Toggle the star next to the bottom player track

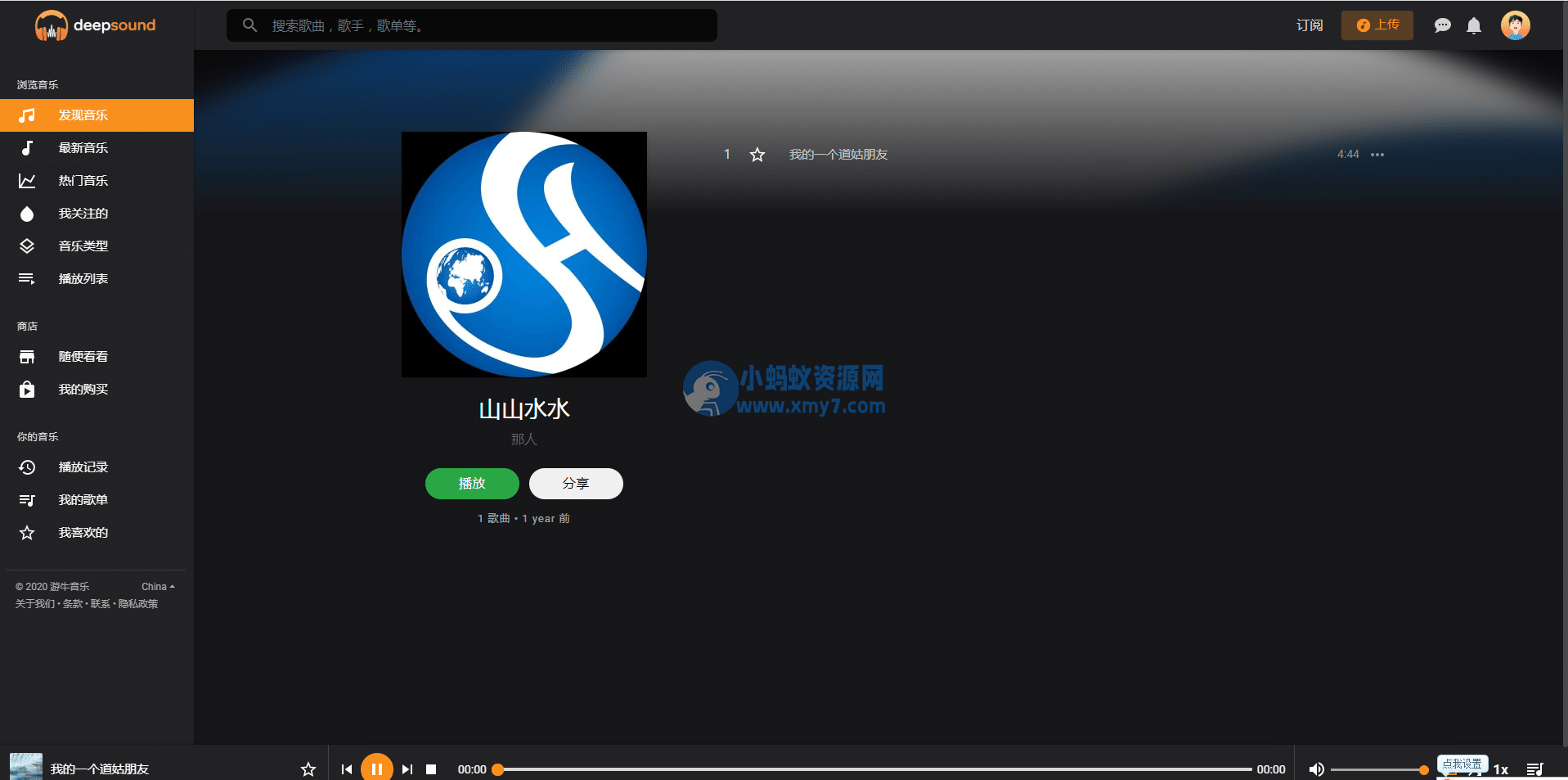pos(308,769)
